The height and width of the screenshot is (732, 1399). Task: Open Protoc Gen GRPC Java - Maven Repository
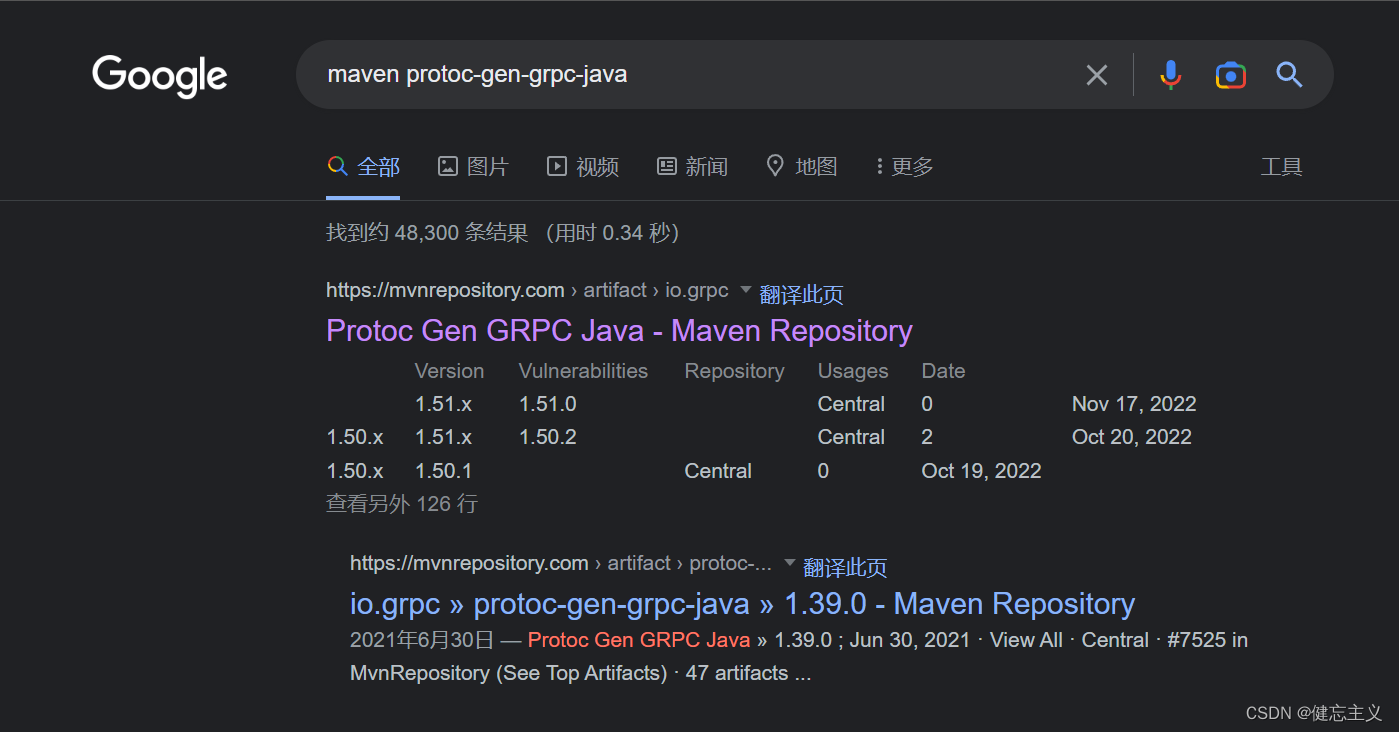[x=619, y=331]
